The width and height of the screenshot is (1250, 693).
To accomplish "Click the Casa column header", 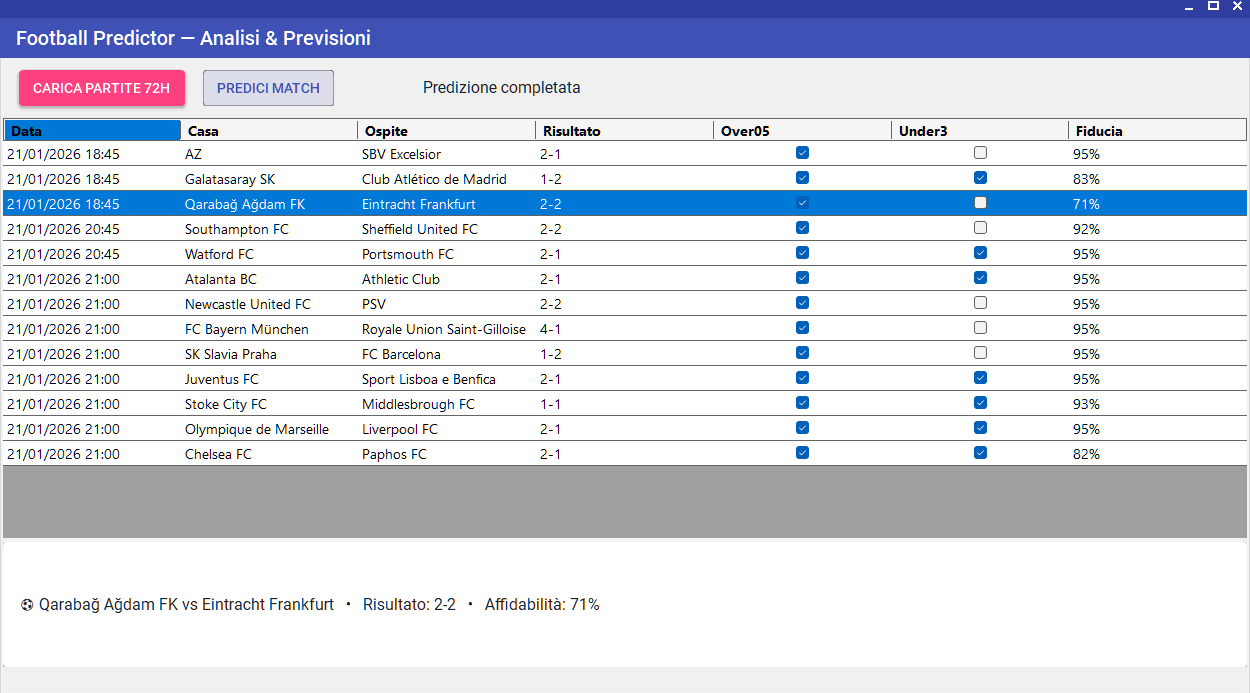I will point(269,131).
